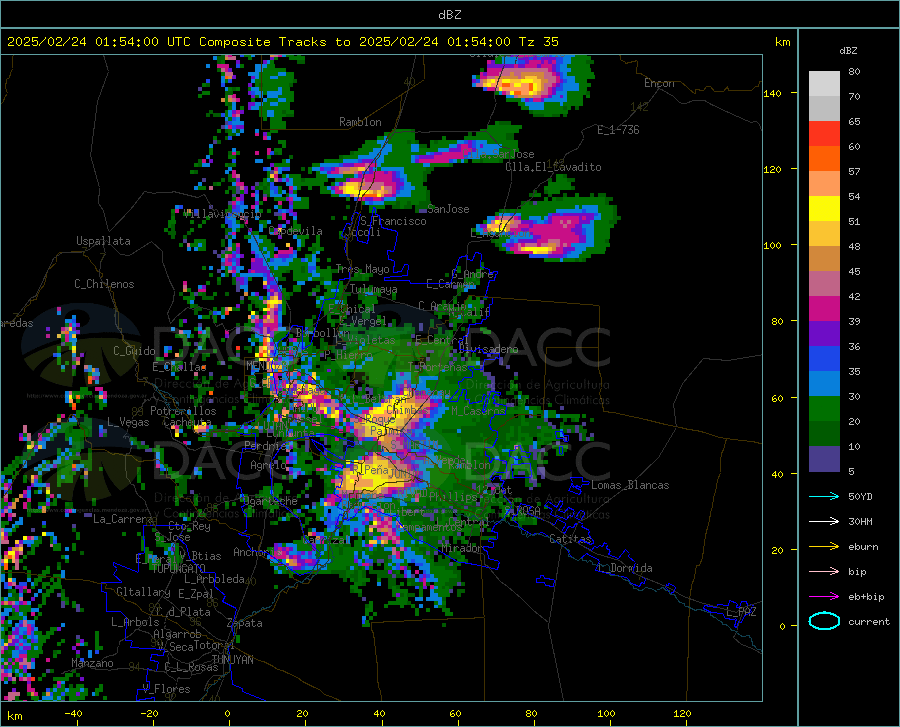
Task: Click the 'Encon' map label
Action: tap(659, 83)
